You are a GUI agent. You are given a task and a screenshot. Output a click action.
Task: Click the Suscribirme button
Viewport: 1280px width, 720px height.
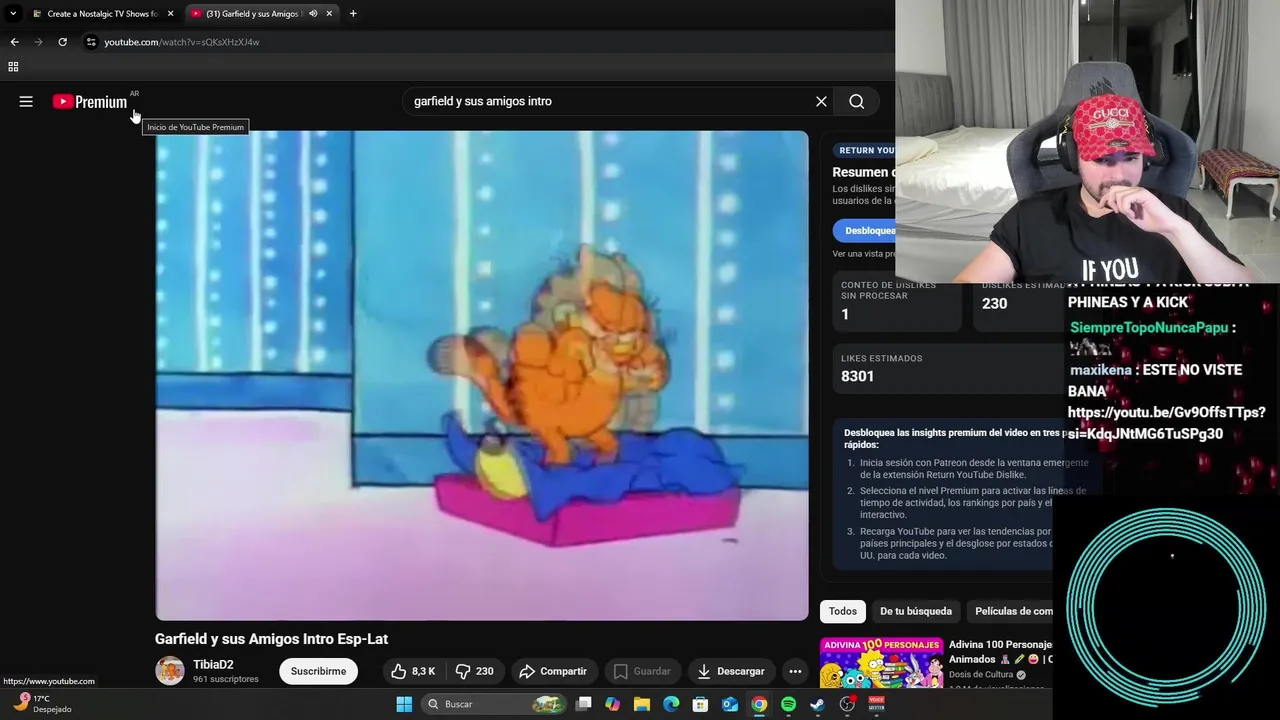[x=318, y=671]
